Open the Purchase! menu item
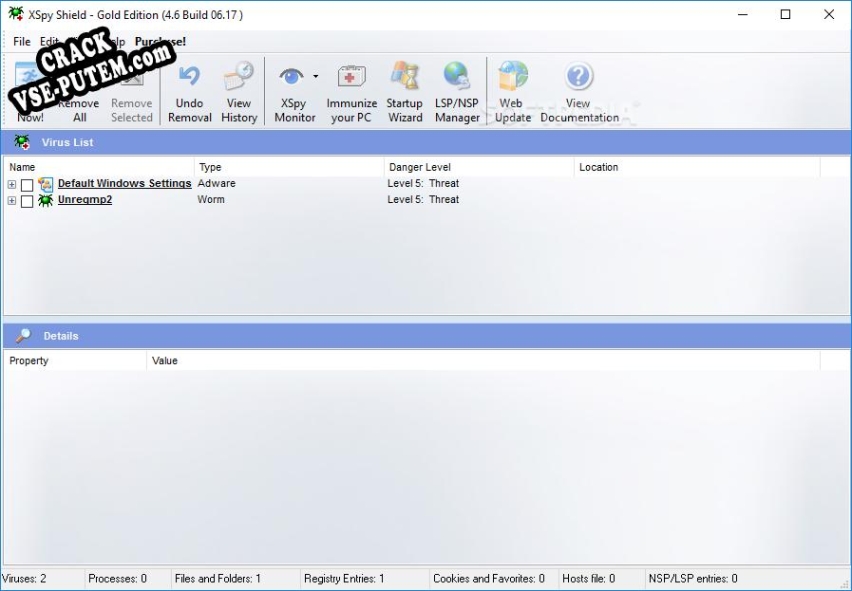Image resolution: width=852 pixels, height=591 pixels. [160, 41]
